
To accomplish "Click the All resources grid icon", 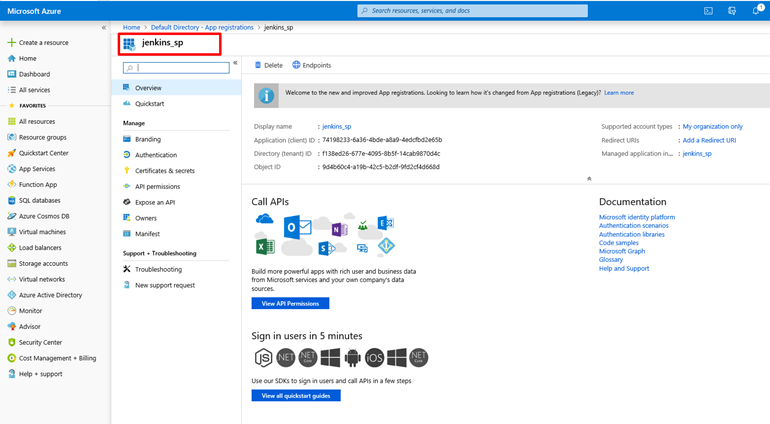I will click(x=12, y=121).
